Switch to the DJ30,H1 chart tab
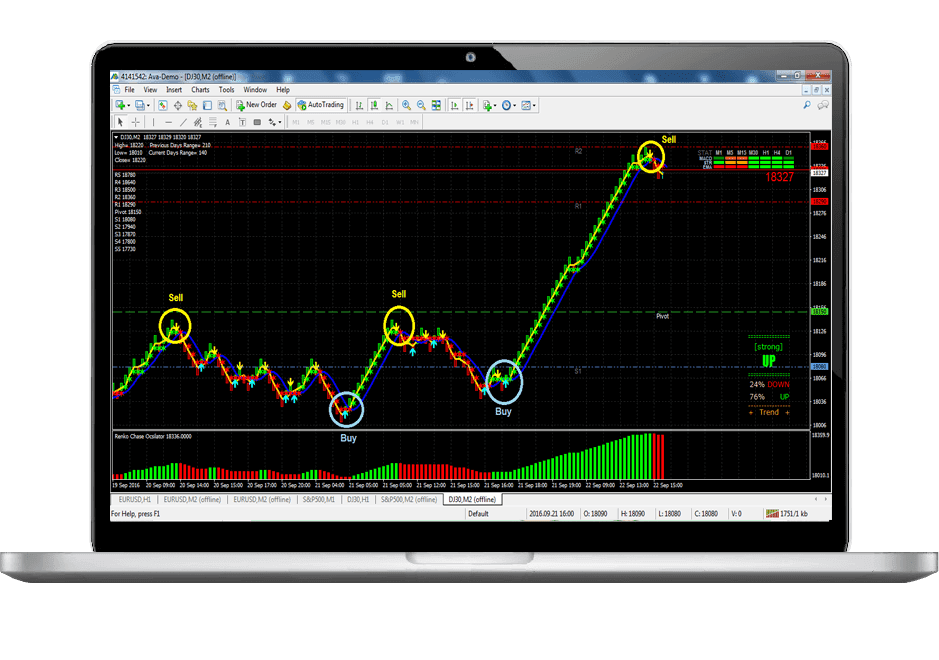The image size is (939, 660). coord(358,499)
